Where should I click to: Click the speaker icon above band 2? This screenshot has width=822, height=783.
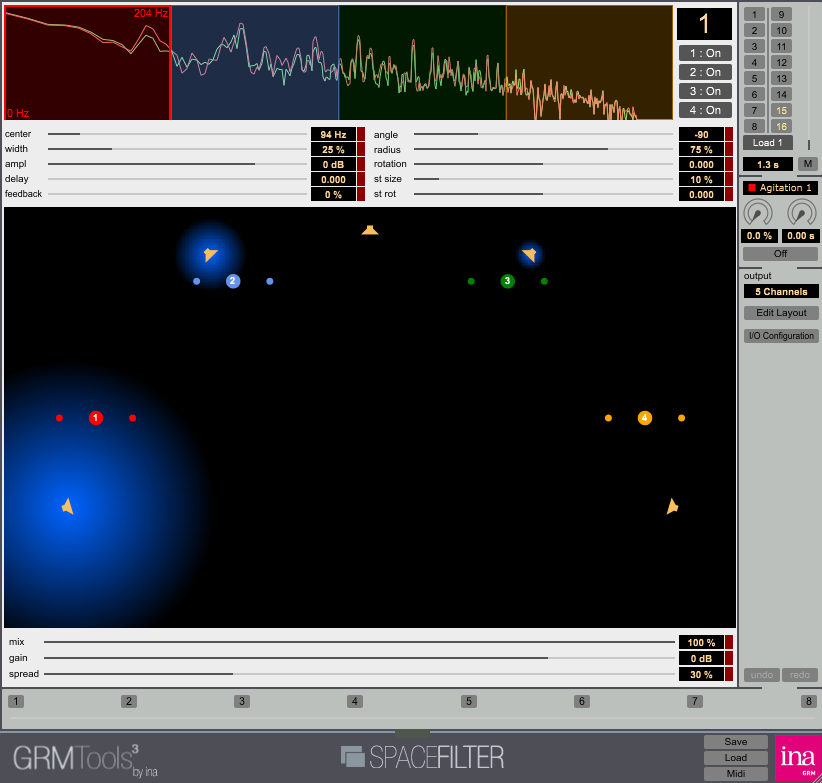point(210,254)
